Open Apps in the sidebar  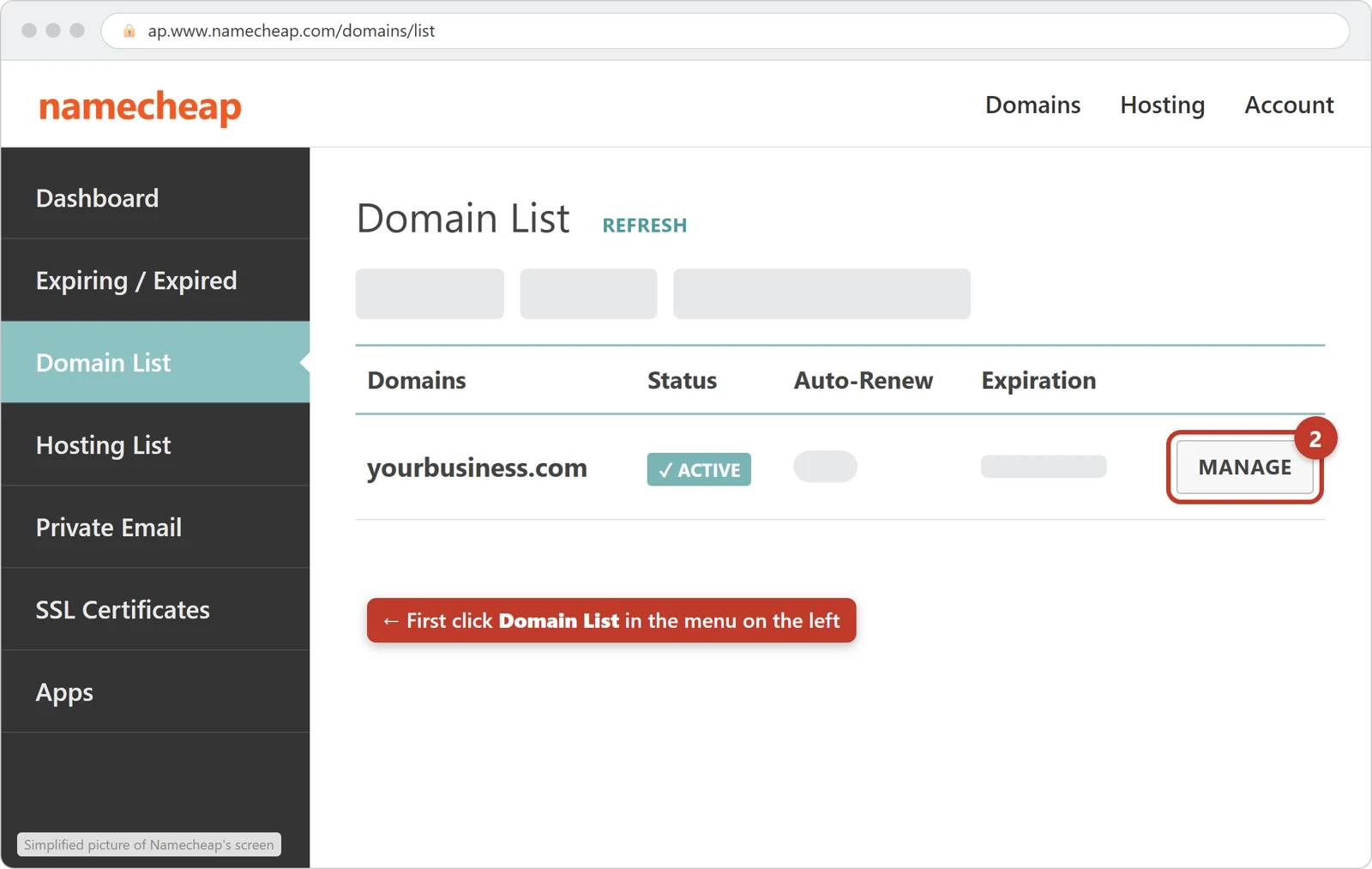155,691
